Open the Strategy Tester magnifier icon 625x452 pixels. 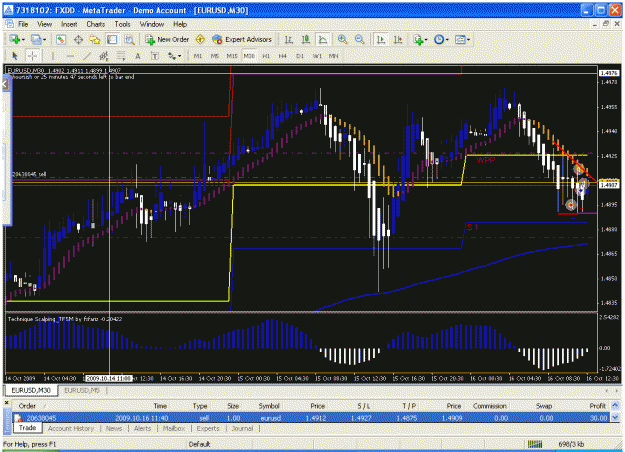[x=130, y=39]
